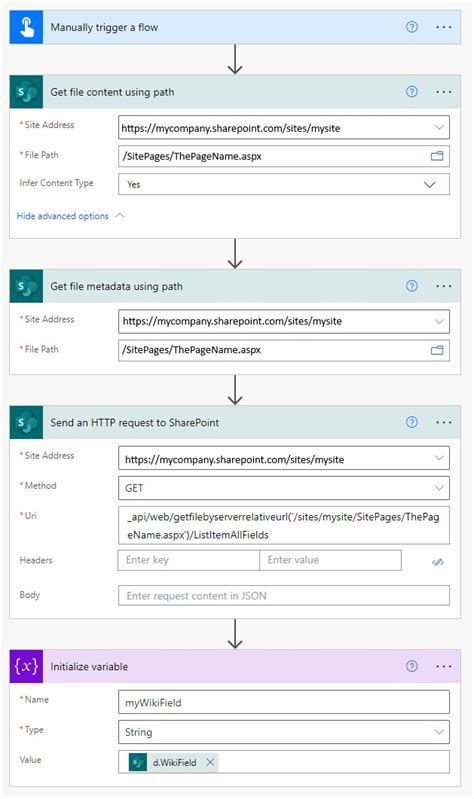
Task: Click Manually trigger a flow header title
Action: click(104, 28)
